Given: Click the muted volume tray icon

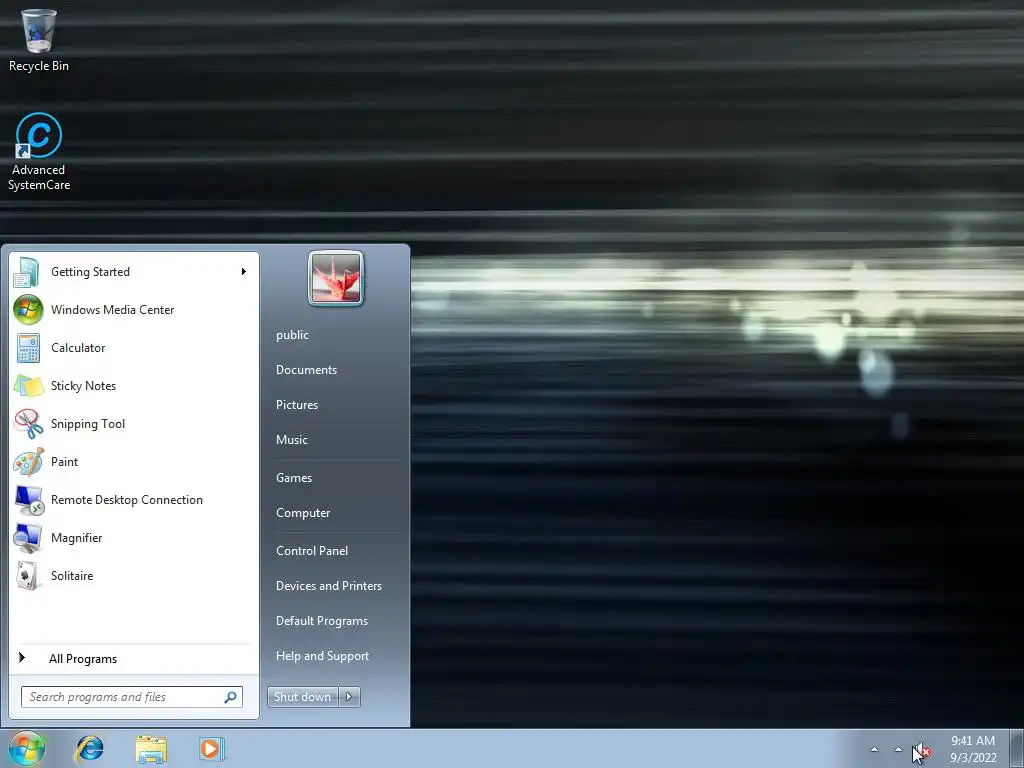Looking at the screenshot, I should tap(921, 750).
